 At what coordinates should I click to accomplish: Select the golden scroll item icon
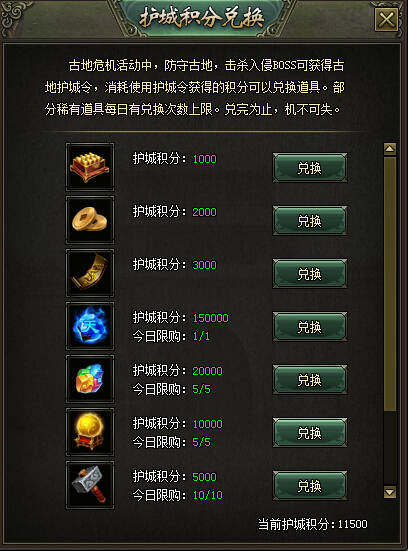coord(90,273)
